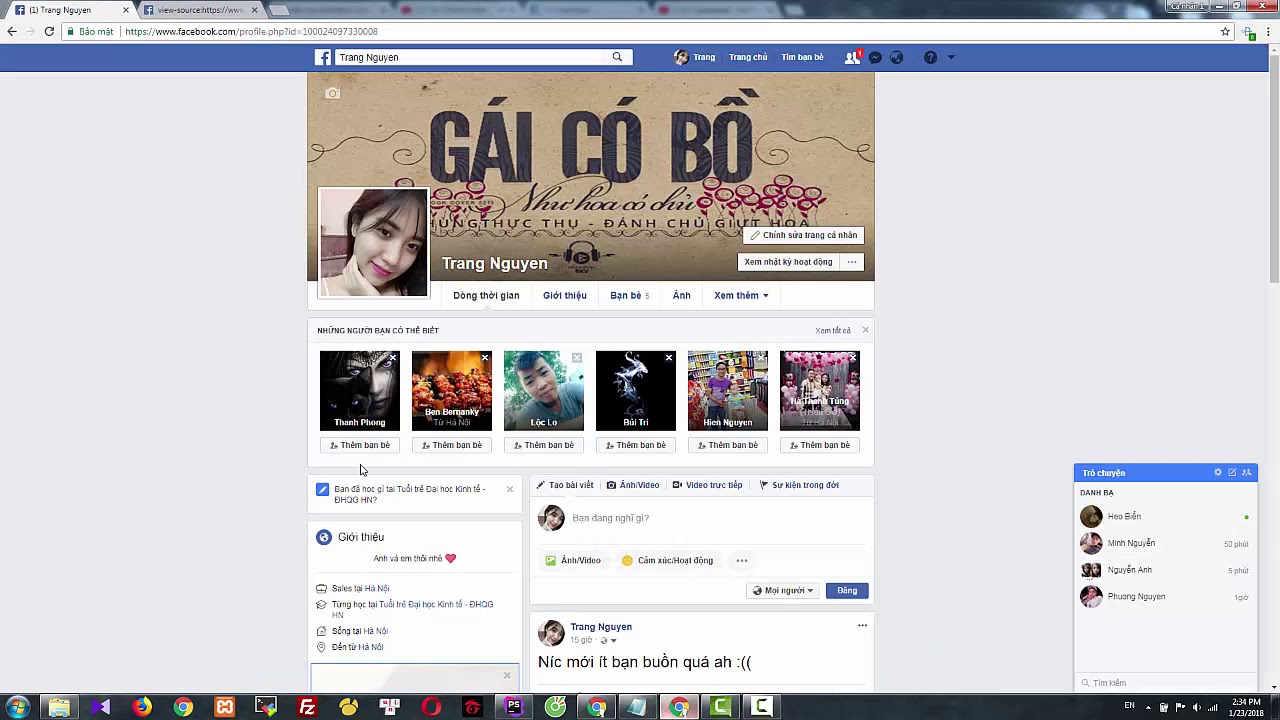Image resolution: width=1280 pixels, height=720 pixels.
Task: Switch to view-source browser tab
Action: pos(200,10)
